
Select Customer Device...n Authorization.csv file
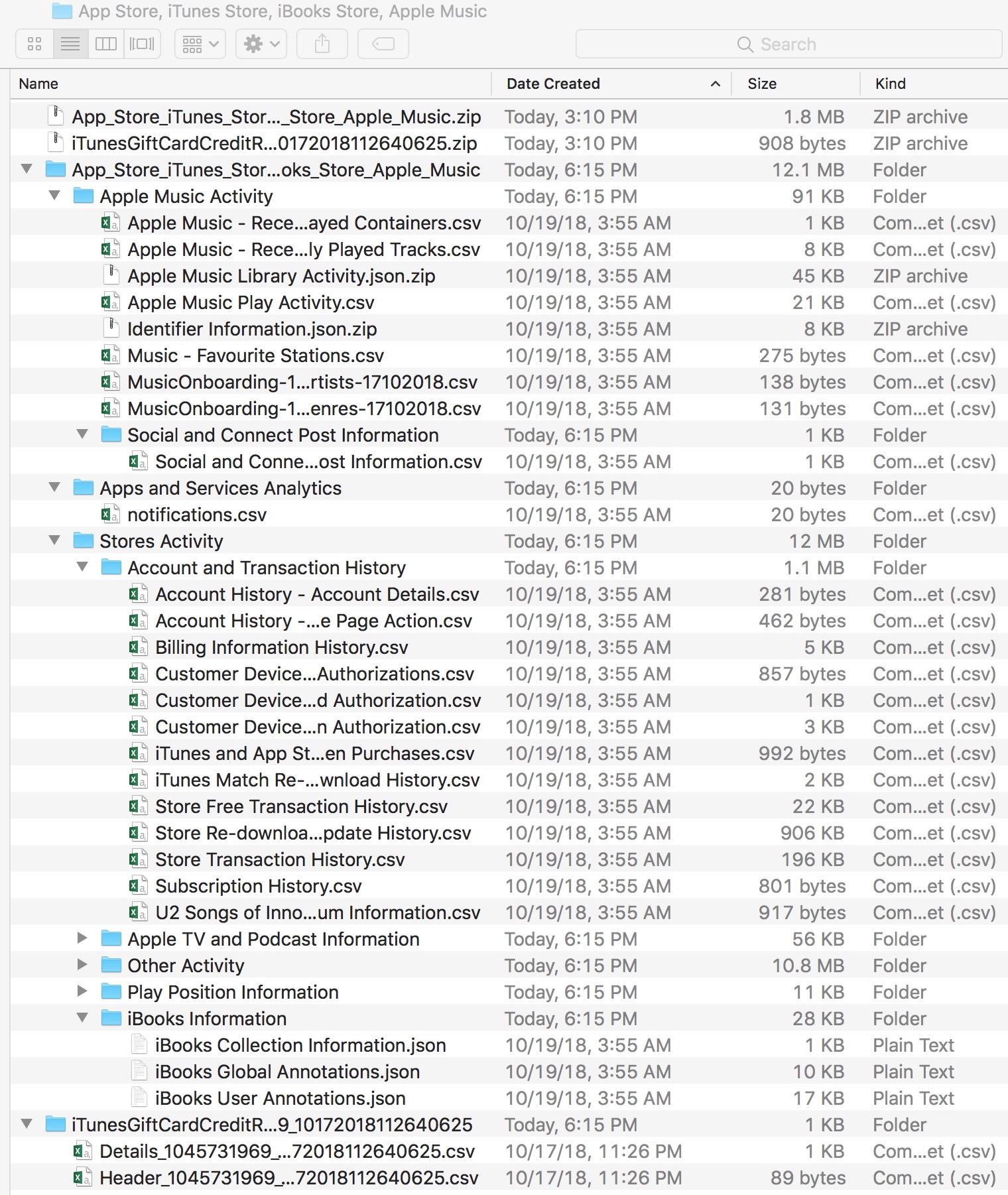318,727
